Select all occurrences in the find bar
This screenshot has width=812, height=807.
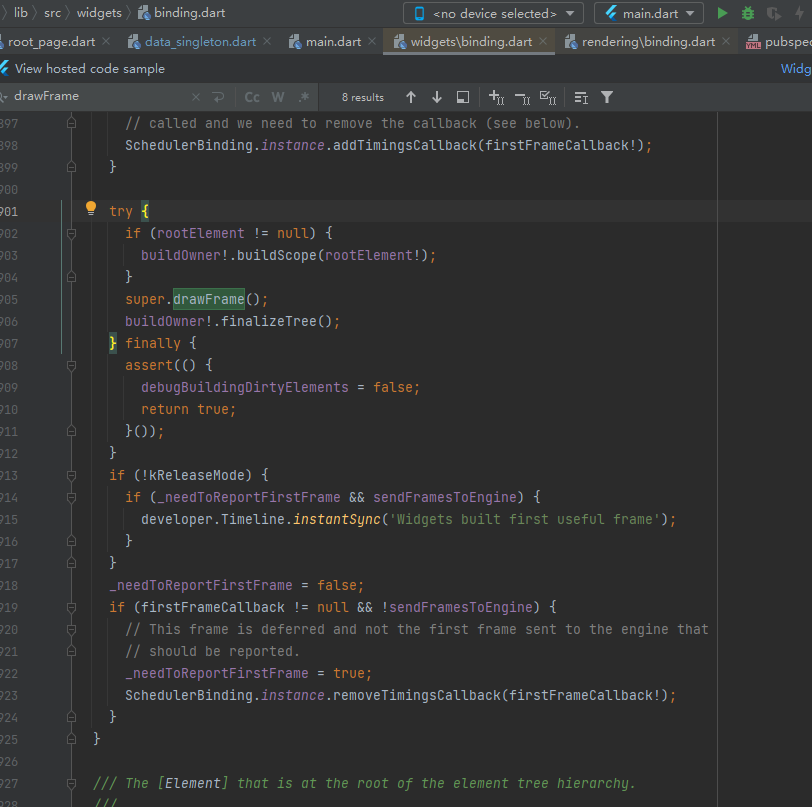point(547,97)
